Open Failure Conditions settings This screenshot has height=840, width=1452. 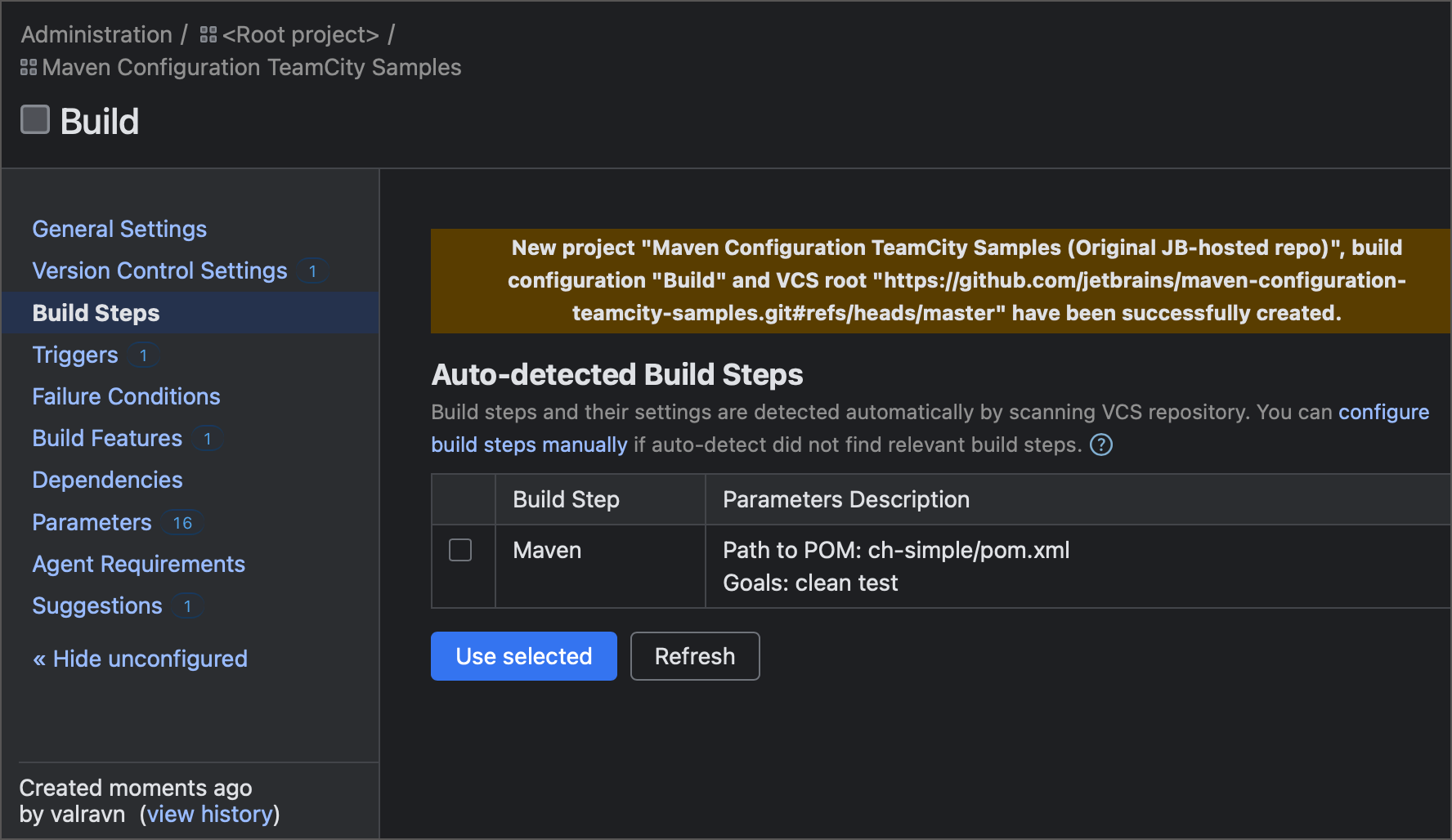pyautogui.click(x=126, y=396)
